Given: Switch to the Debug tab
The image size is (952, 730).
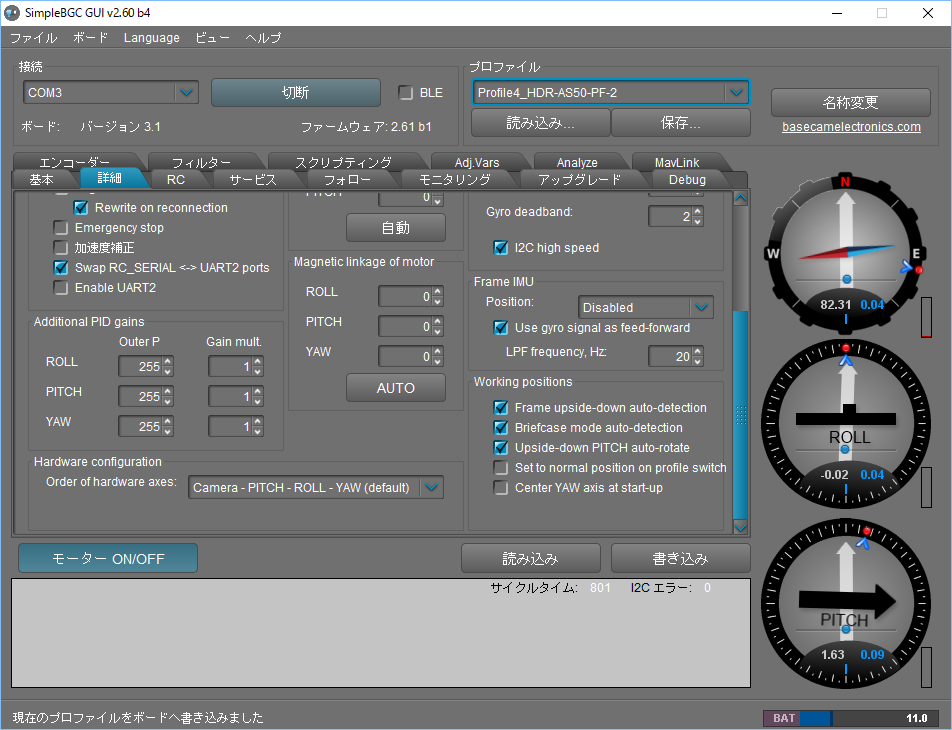Looking at the screenshot, I should (687, 180).
